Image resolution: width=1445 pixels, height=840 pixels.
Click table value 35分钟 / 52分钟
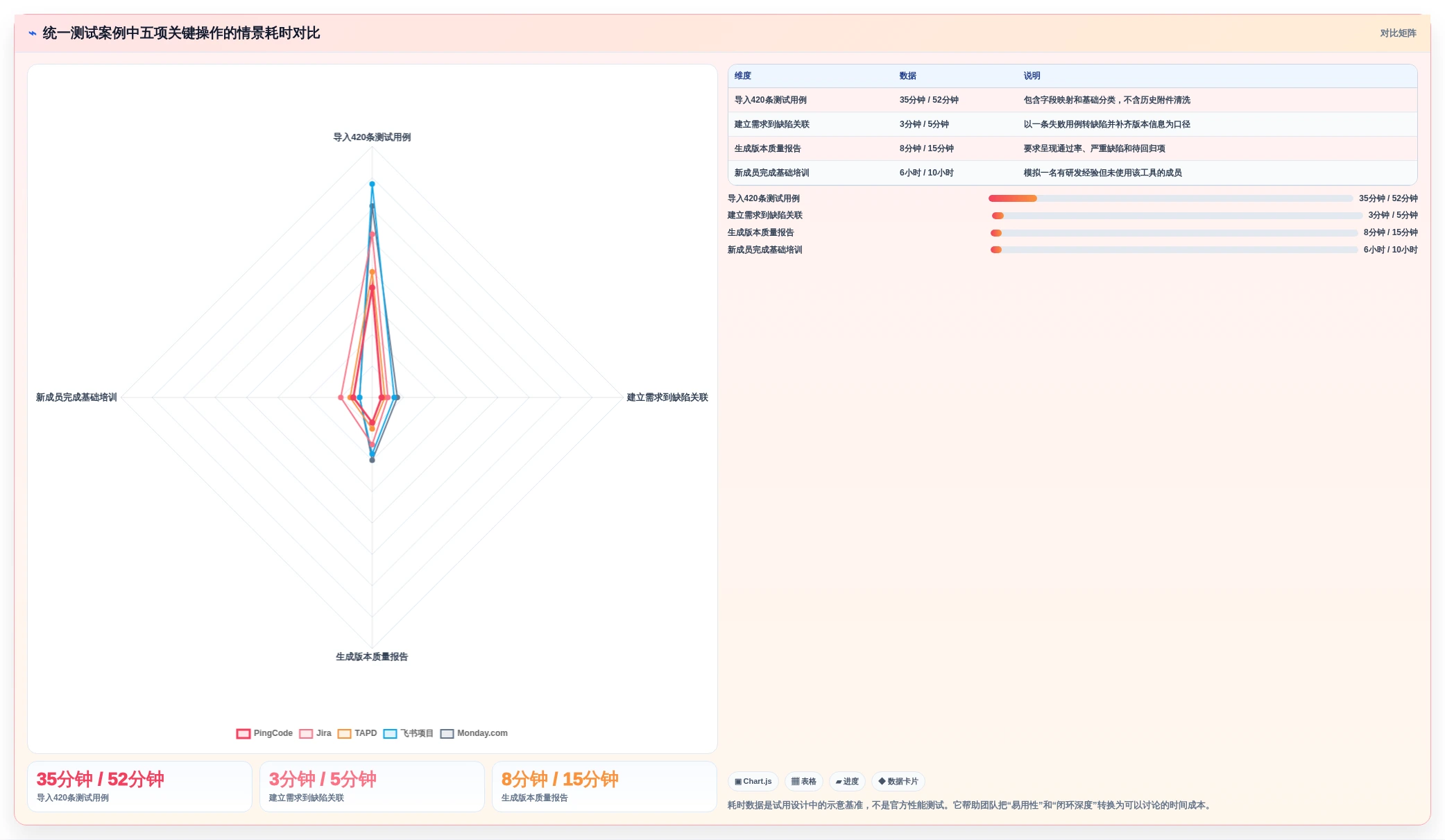point(929,101)
